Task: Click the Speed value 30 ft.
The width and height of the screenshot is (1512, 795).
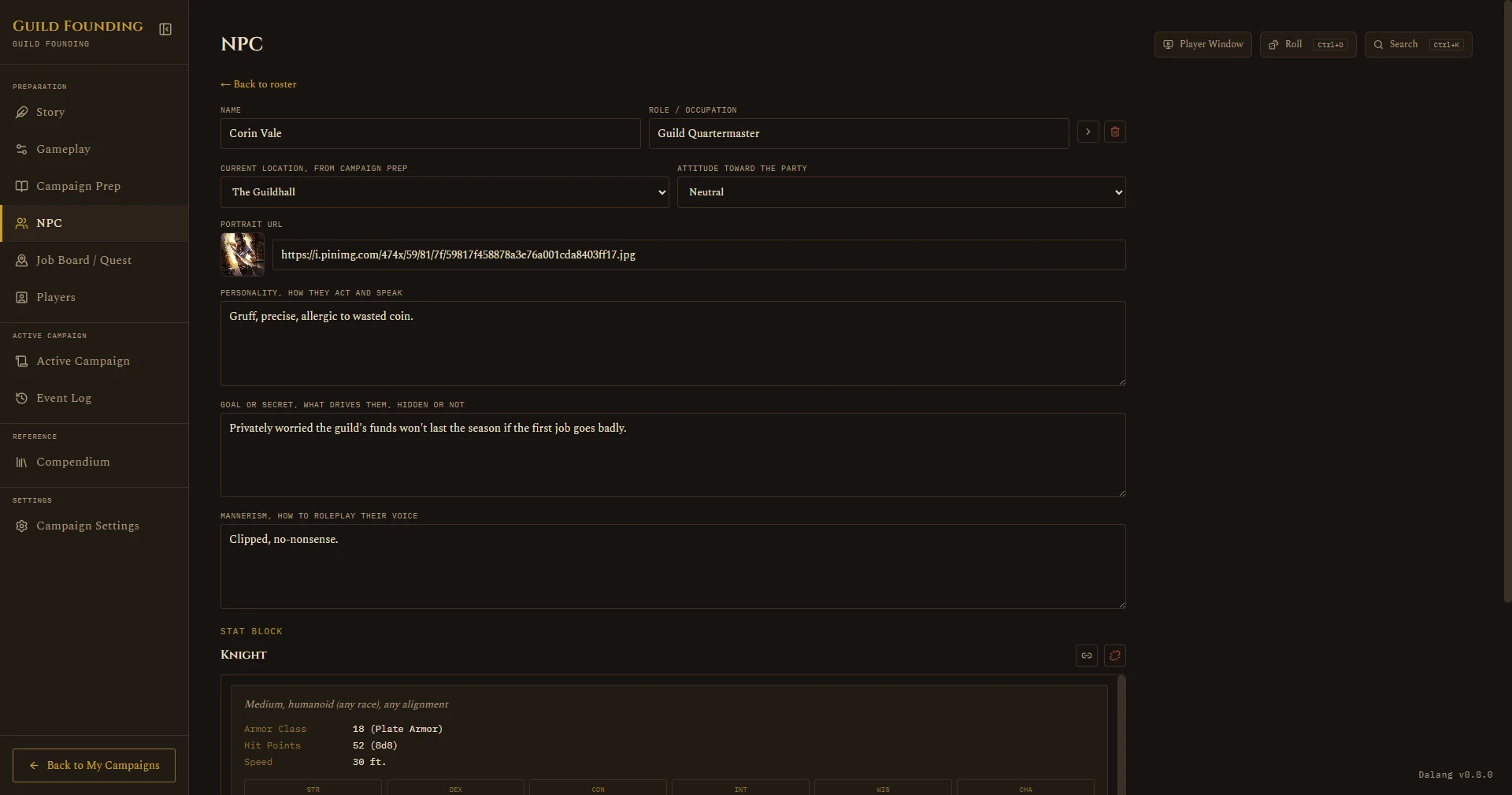Action: (369, 762)
